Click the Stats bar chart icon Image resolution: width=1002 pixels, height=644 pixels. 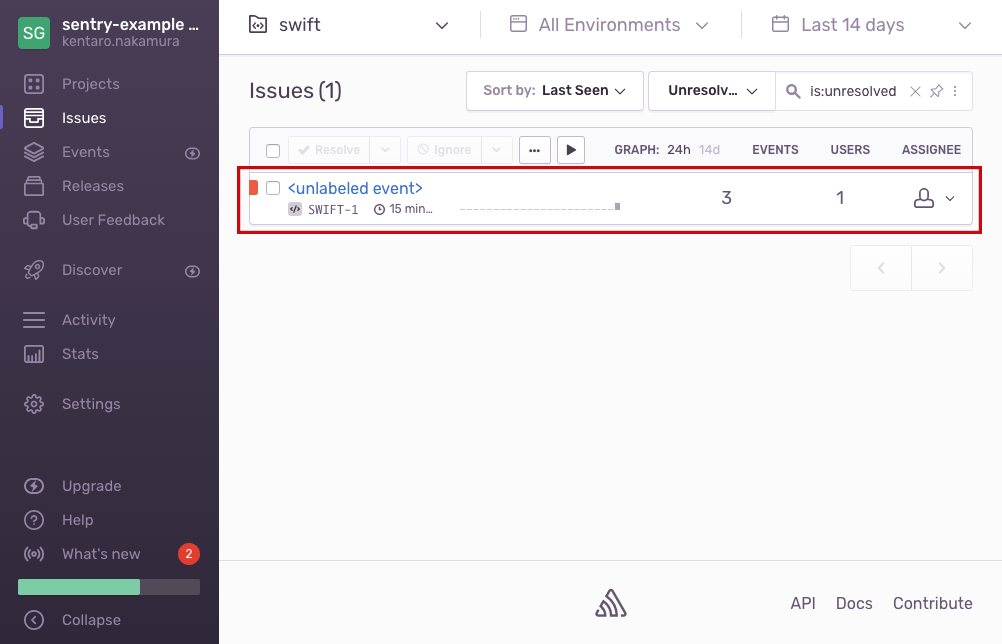click(x=34, y=353)
